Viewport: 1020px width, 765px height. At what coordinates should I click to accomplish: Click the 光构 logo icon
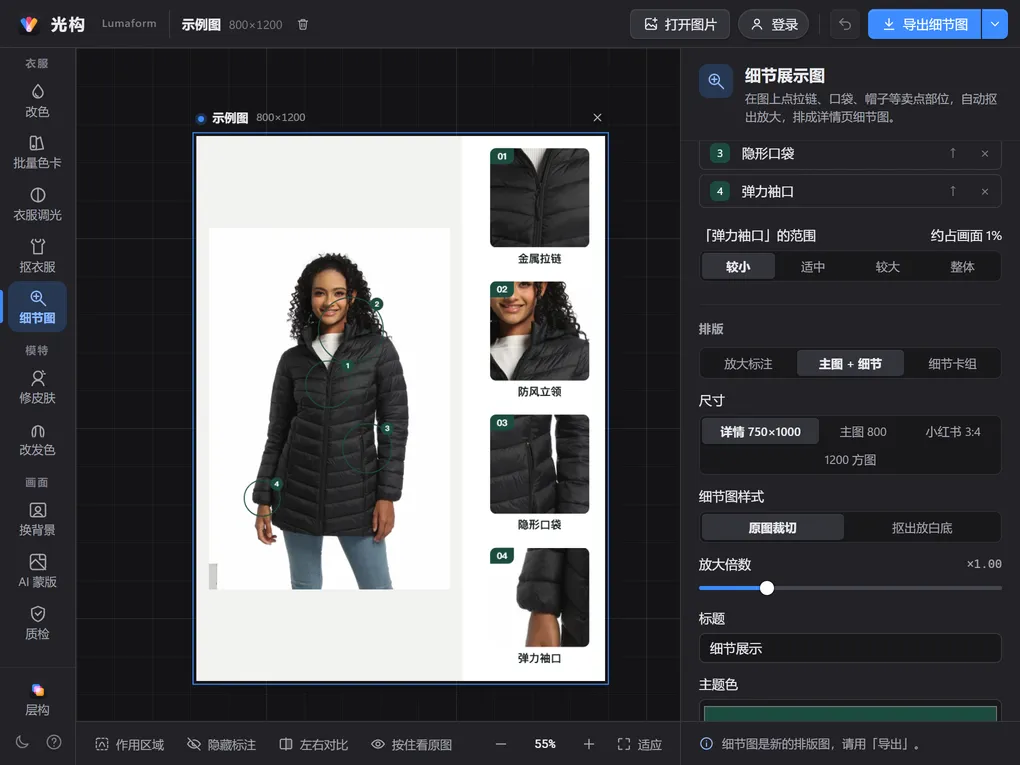(x=29, y=24)
